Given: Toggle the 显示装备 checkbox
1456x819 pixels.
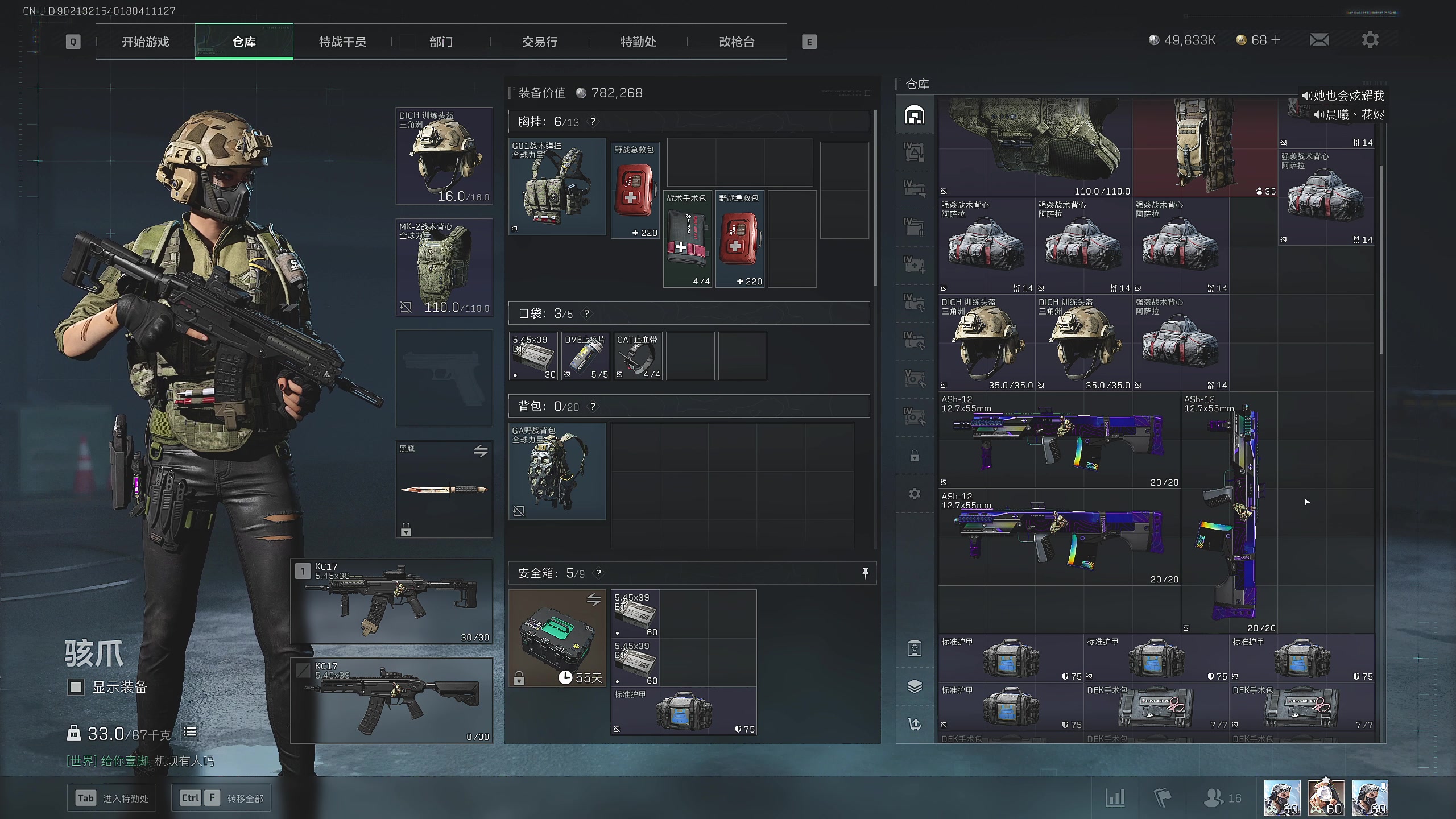Looking at the screenshot, I should coord(76,687).
